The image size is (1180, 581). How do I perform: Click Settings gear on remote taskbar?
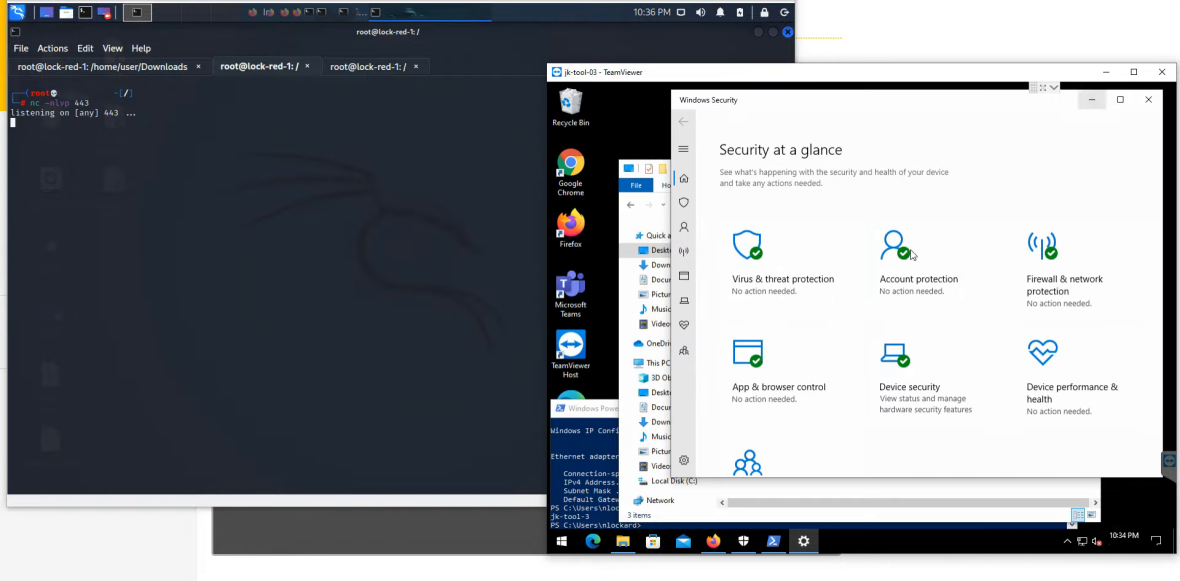804,541
